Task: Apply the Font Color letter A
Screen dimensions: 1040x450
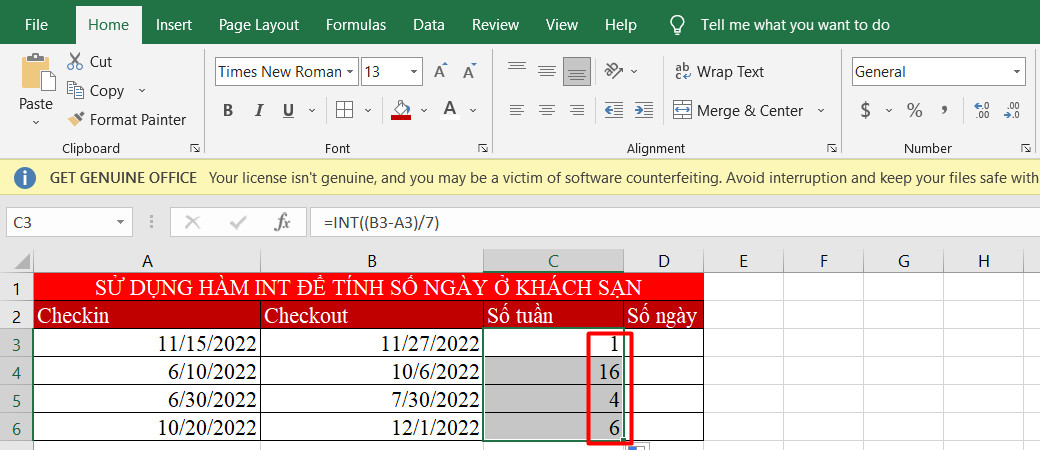Action: point(450,110)
